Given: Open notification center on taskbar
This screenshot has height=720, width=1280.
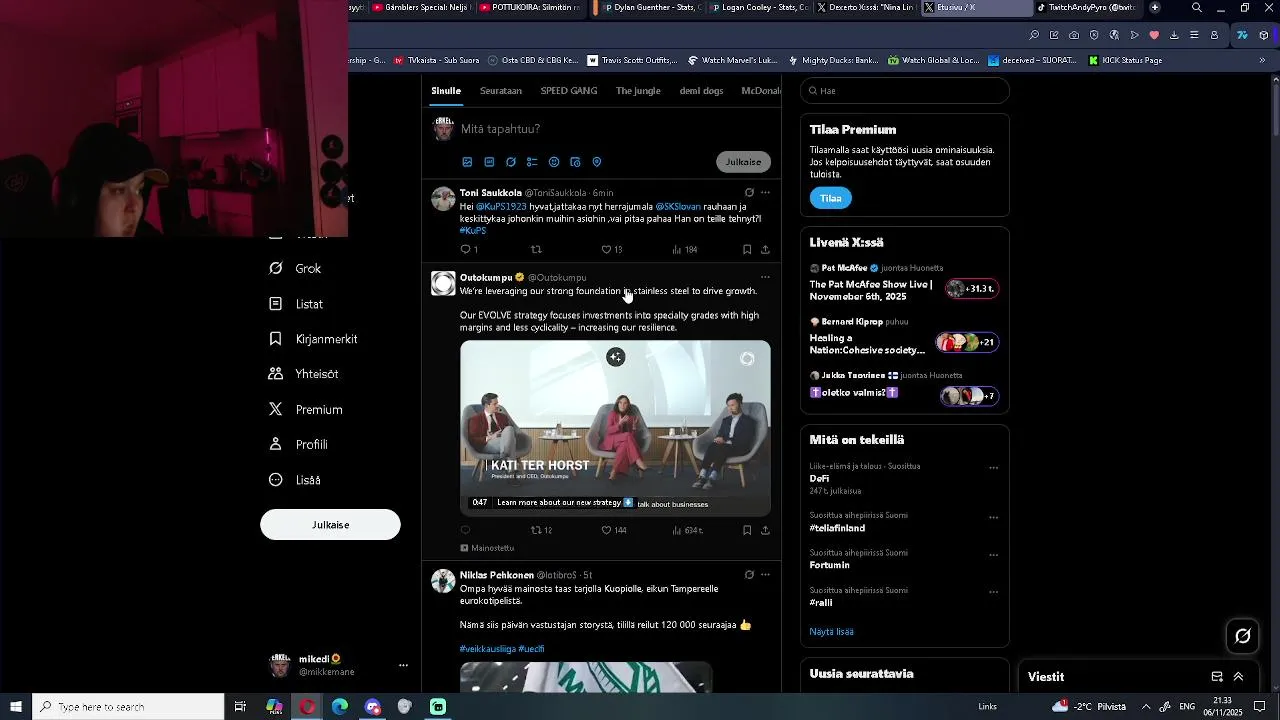Looking at the screenshot, I should coord(1259,707).
